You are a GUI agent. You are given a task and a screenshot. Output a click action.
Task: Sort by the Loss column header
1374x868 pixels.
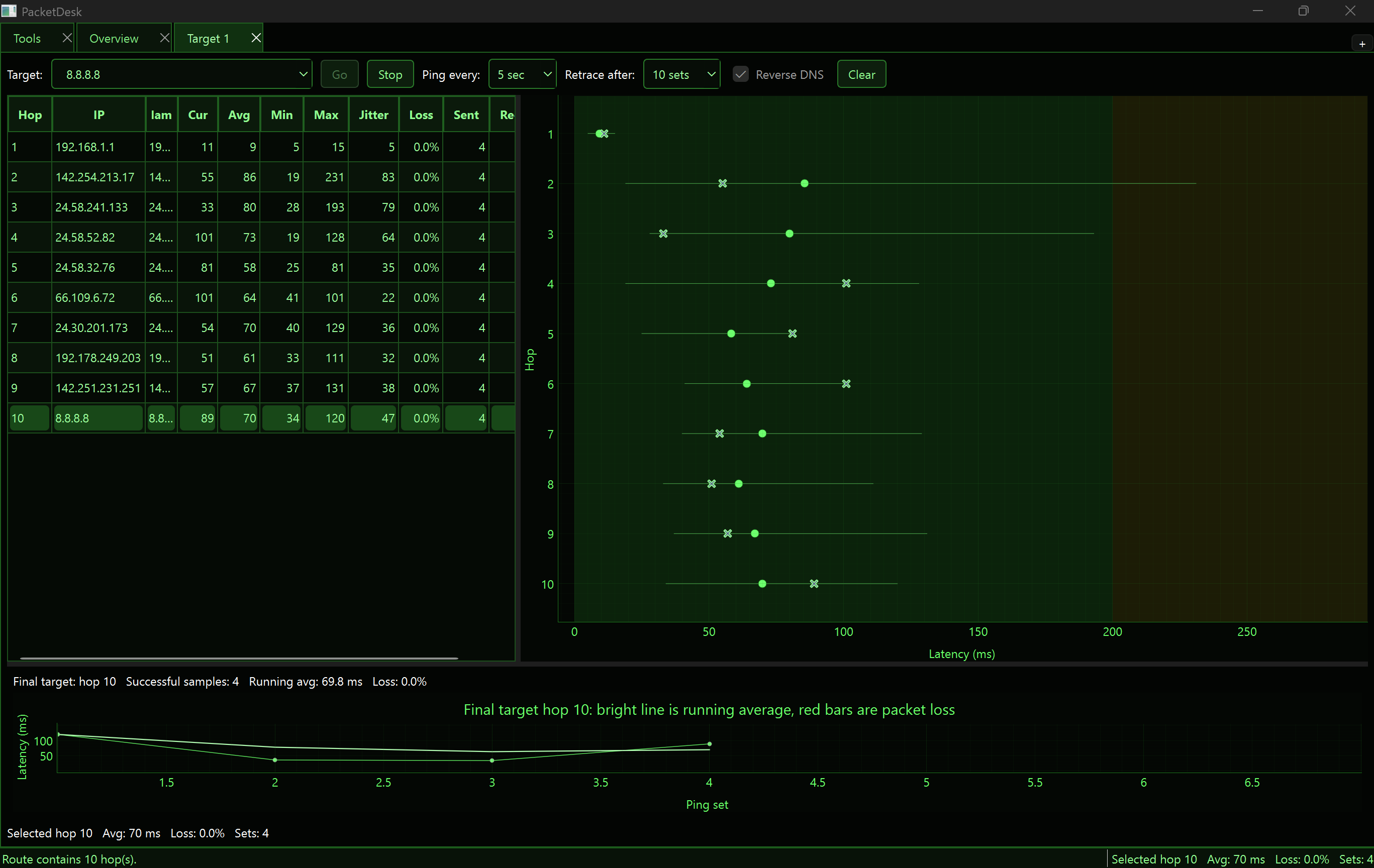click(421, 115)
